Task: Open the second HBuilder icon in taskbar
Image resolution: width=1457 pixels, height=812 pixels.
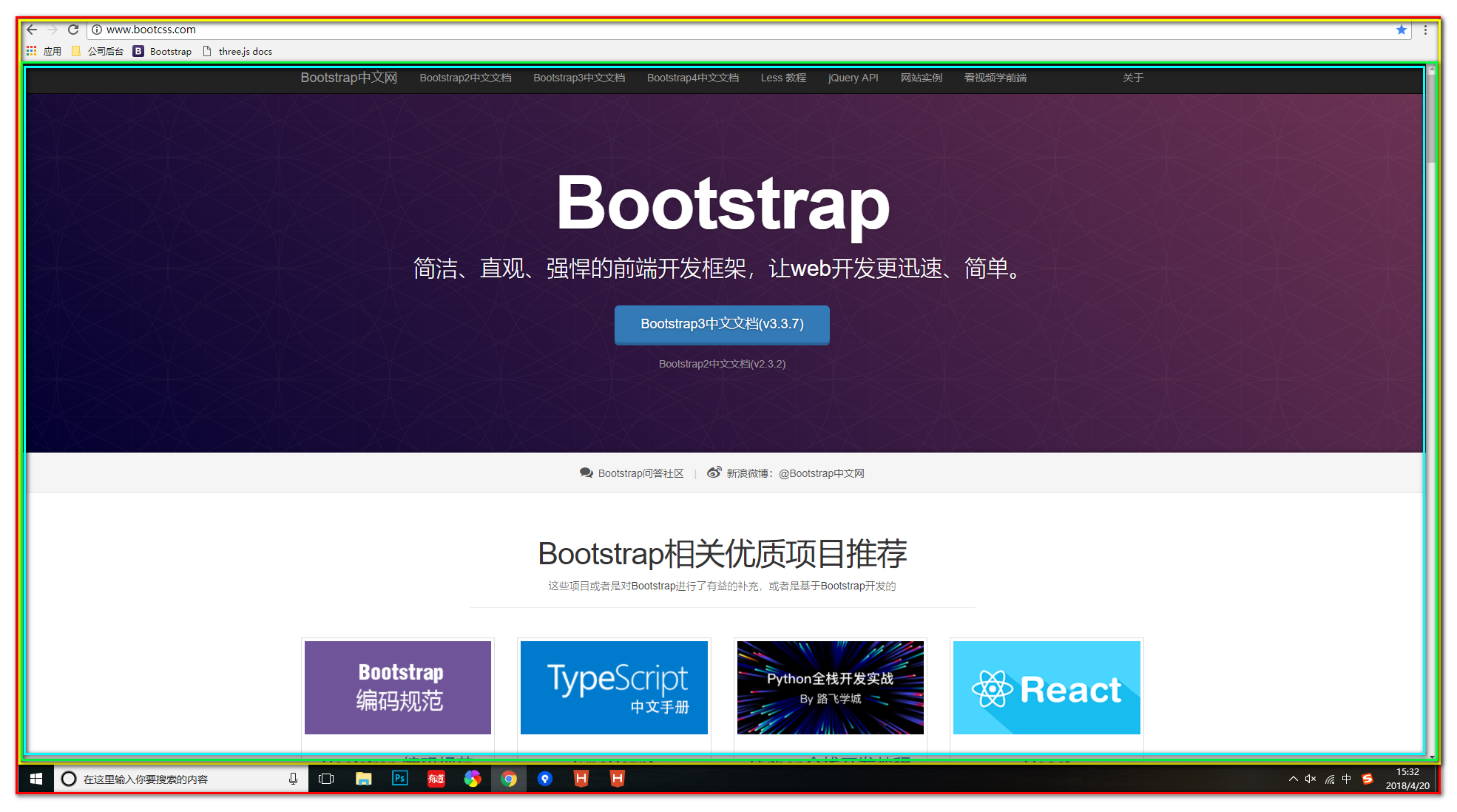Action: [x=618, y=779]
